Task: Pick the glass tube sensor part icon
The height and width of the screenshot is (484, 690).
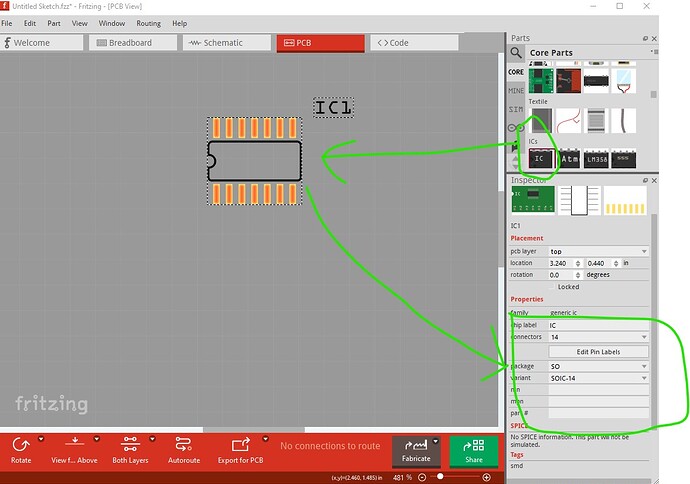Action: tap(624, 81)
